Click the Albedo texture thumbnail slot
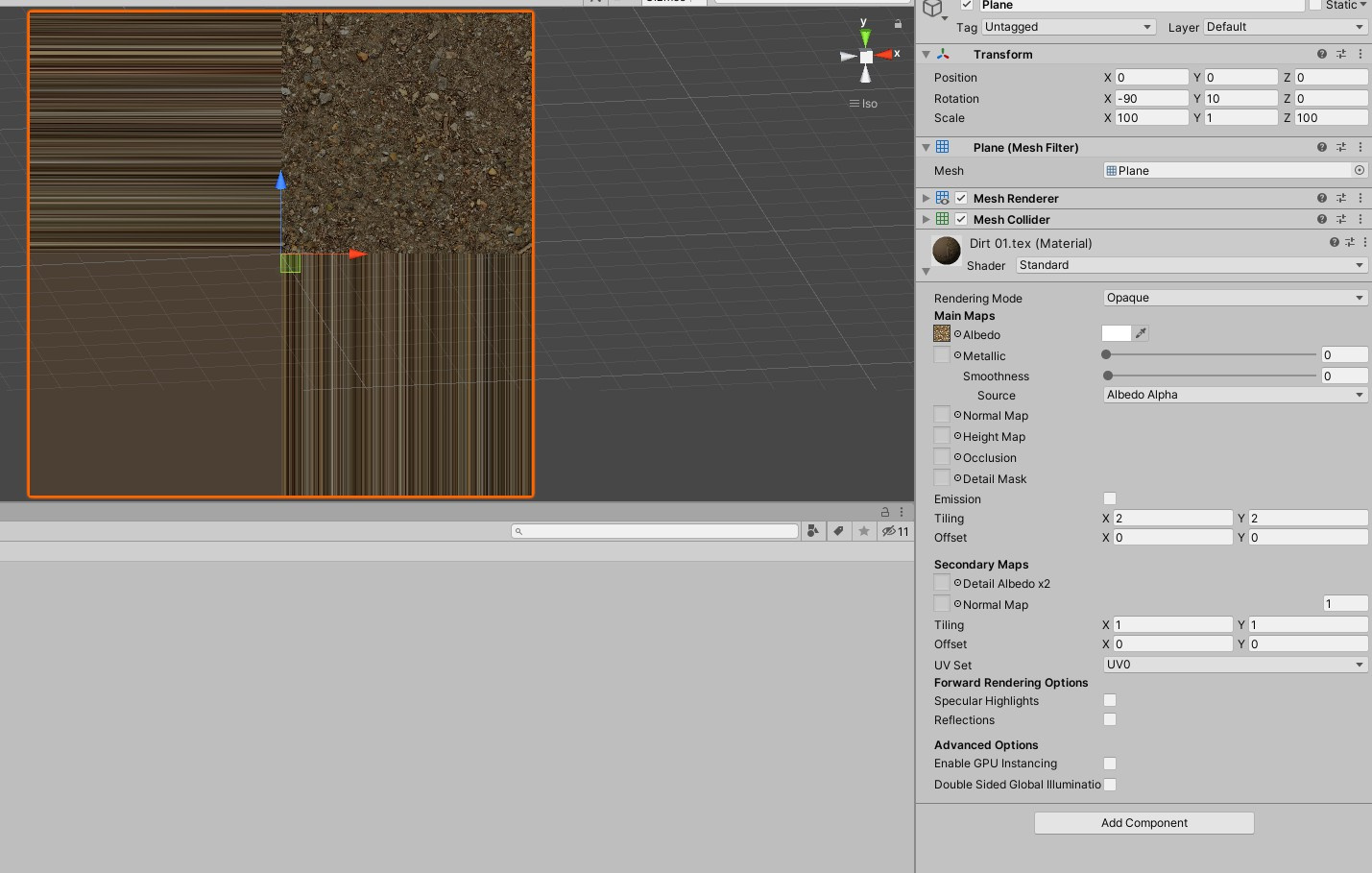The height and width of the screenshot is (873, 1372). click(942, 334)
